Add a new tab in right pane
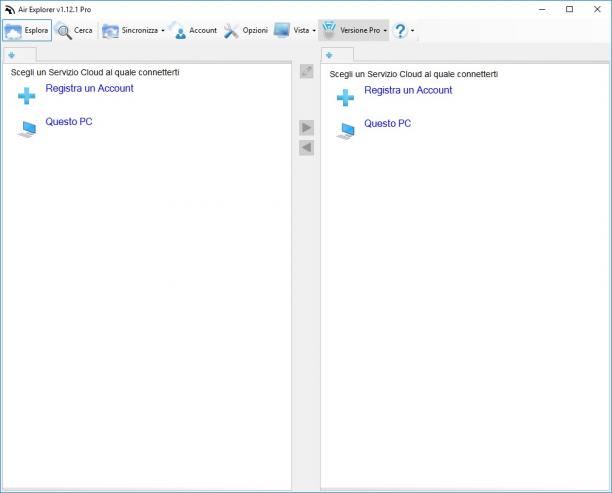 [x=329, y=55]
